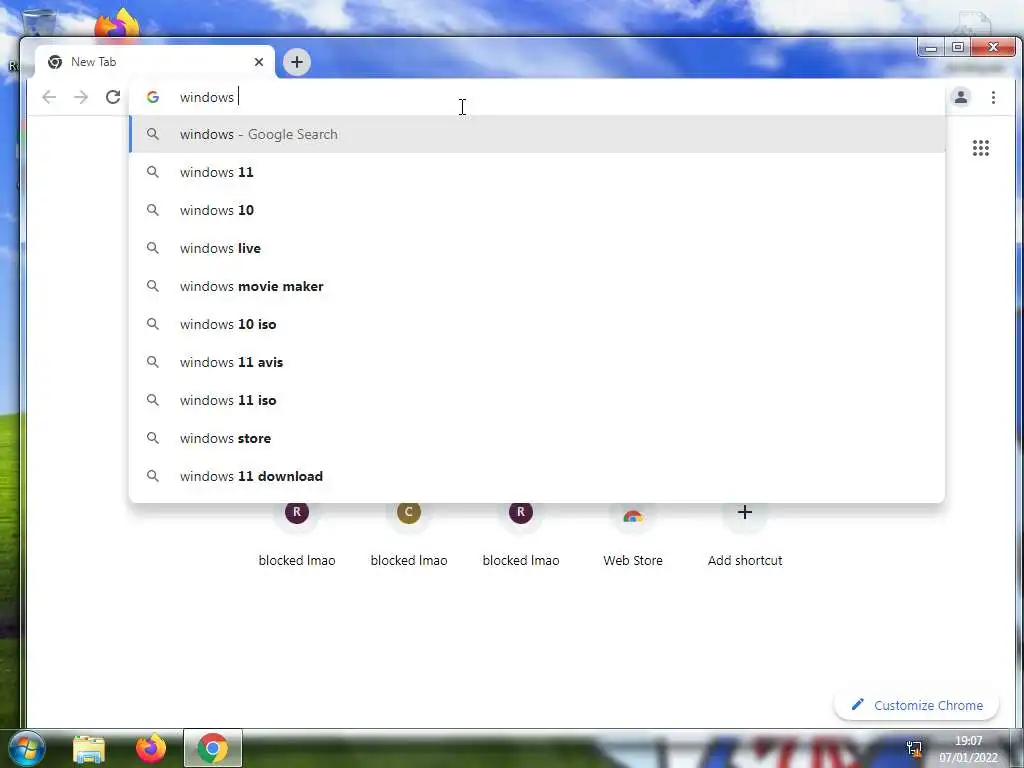The height and width of the screenshot is (768, 1024).
Task: Select the New Tab tab
Action: [x=155, y=62]
